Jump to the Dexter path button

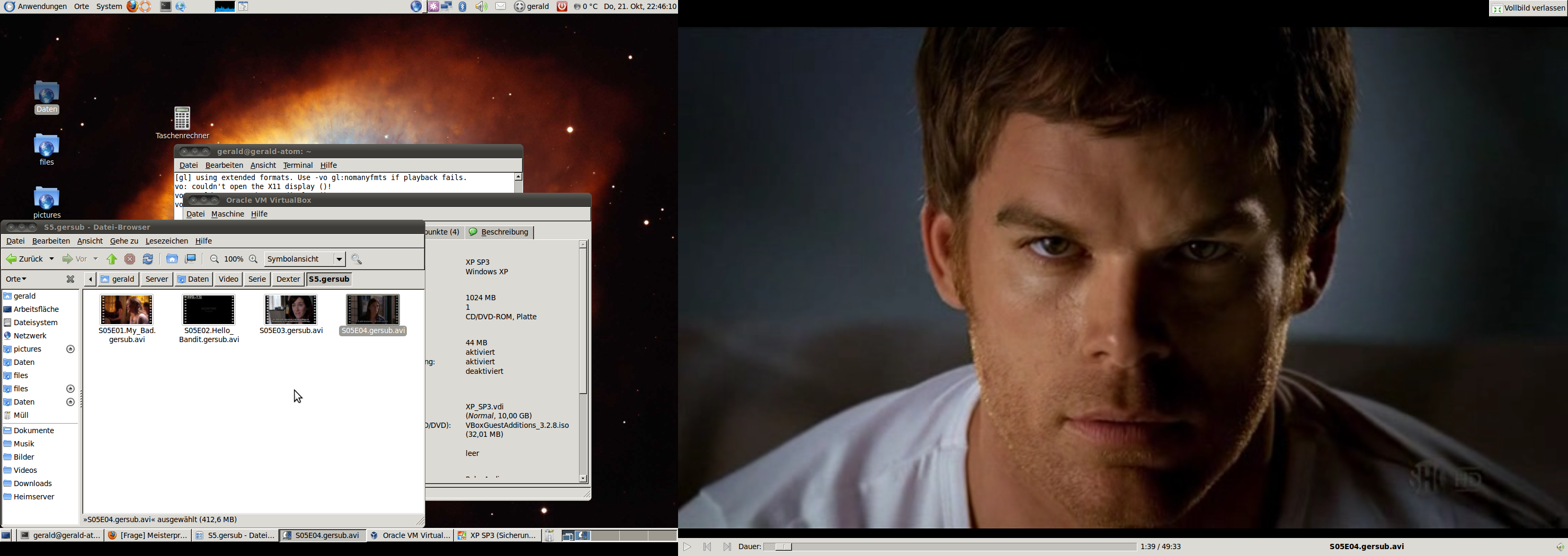(288, 280)
